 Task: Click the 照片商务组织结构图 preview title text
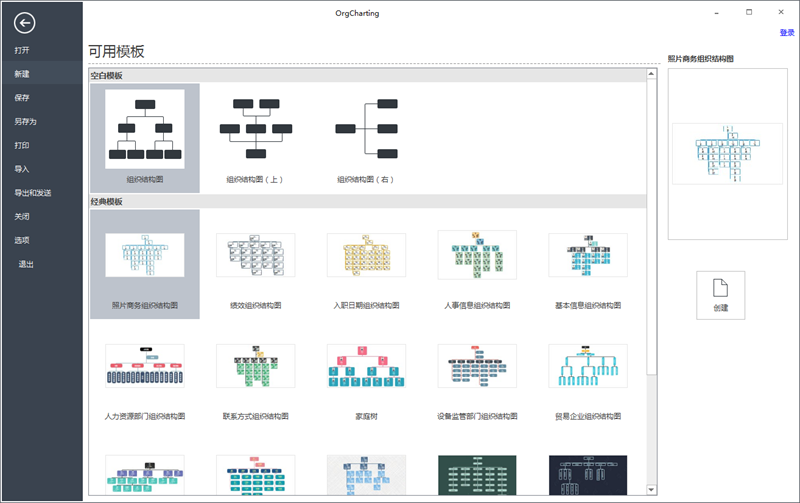coord(701,59)
